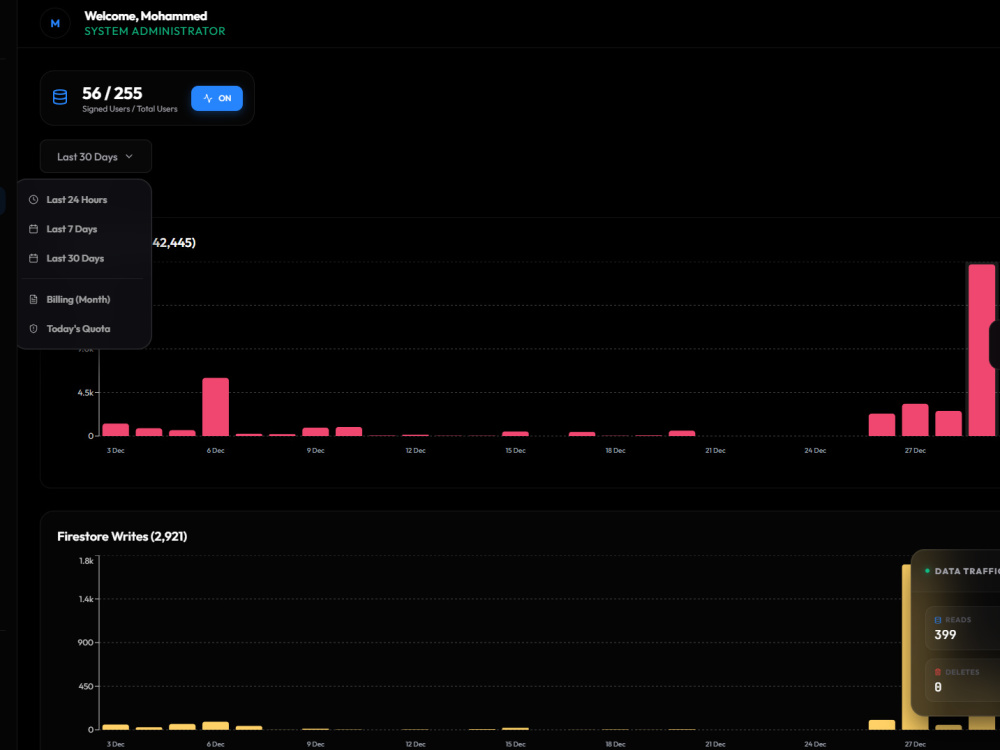Click the 4.5k axis label on reads chart
The image size is (1000, 750).
[85, 393]
